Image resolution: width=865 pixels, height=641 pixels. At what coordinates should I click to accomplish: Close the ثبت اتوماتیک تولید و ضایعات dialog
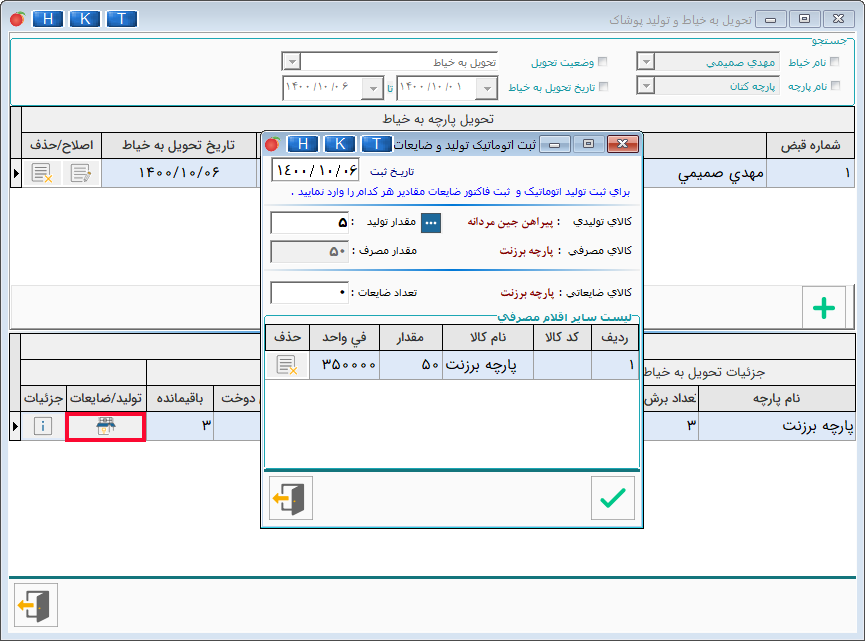[622, 144]
